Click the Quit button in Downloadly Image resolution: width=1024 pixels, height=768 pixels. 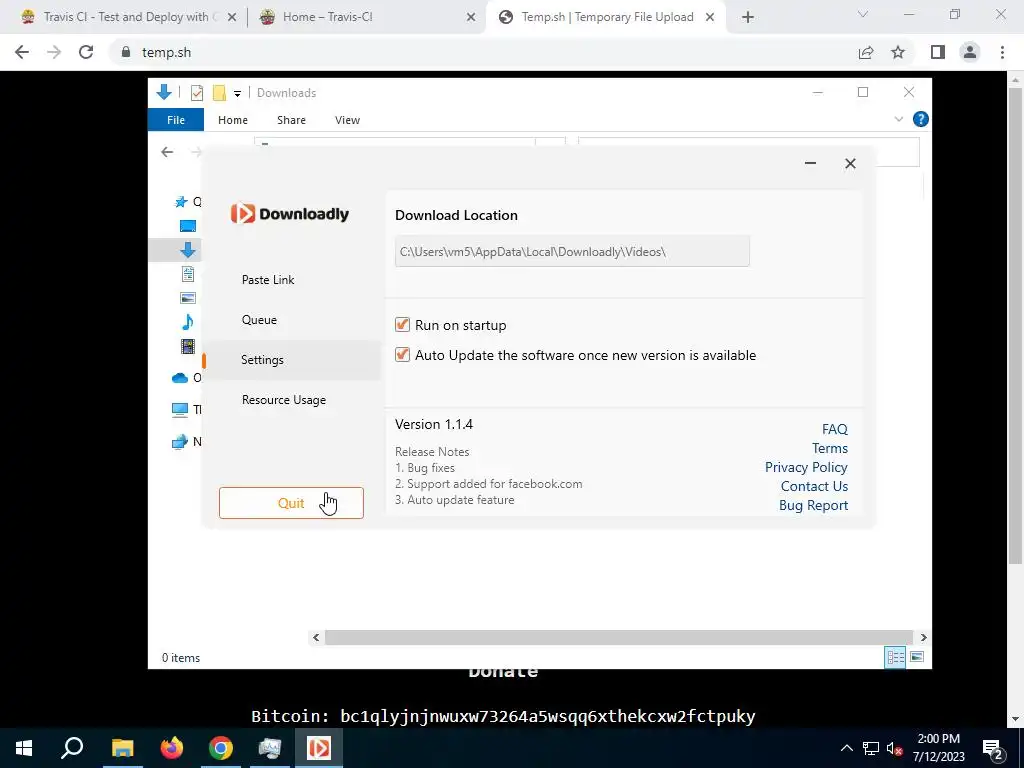pyautogui.click(x=291, y=503)
